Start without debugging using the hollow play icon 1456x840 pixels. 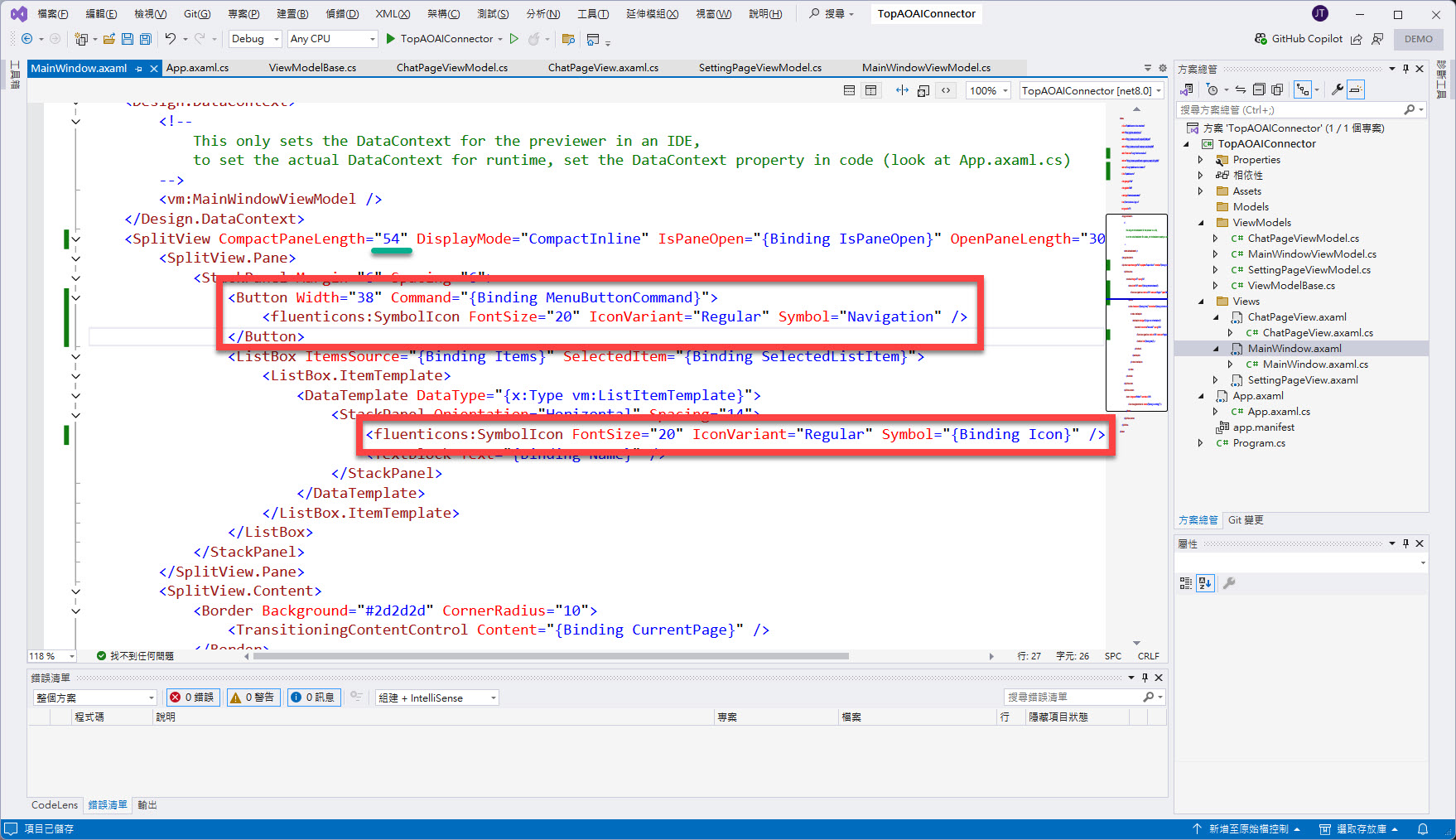tap(514, 39)
